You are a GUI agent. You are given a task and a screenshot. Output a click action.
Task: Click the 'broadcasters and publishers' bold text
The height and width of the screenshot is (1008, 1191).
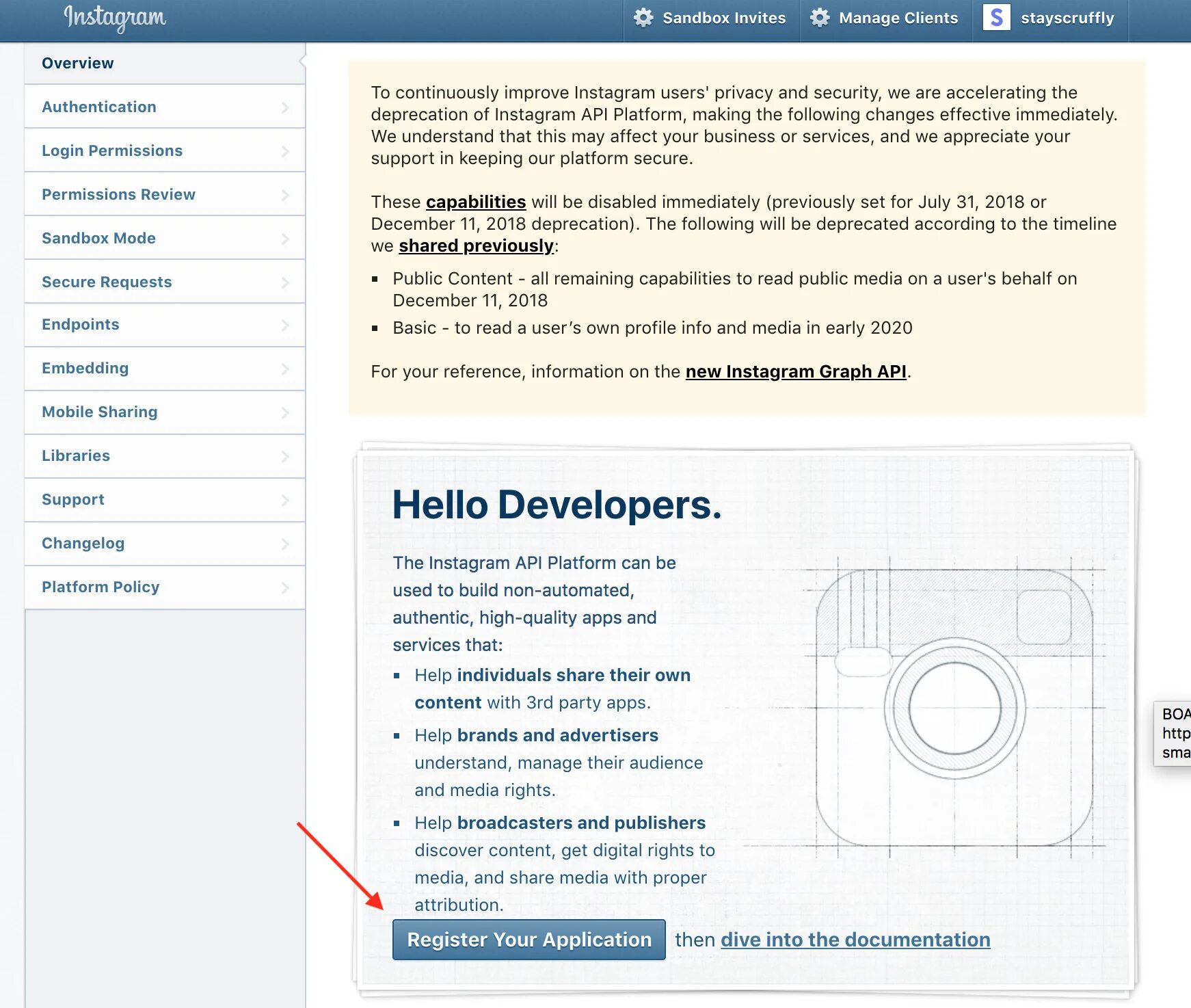(581, 823)
